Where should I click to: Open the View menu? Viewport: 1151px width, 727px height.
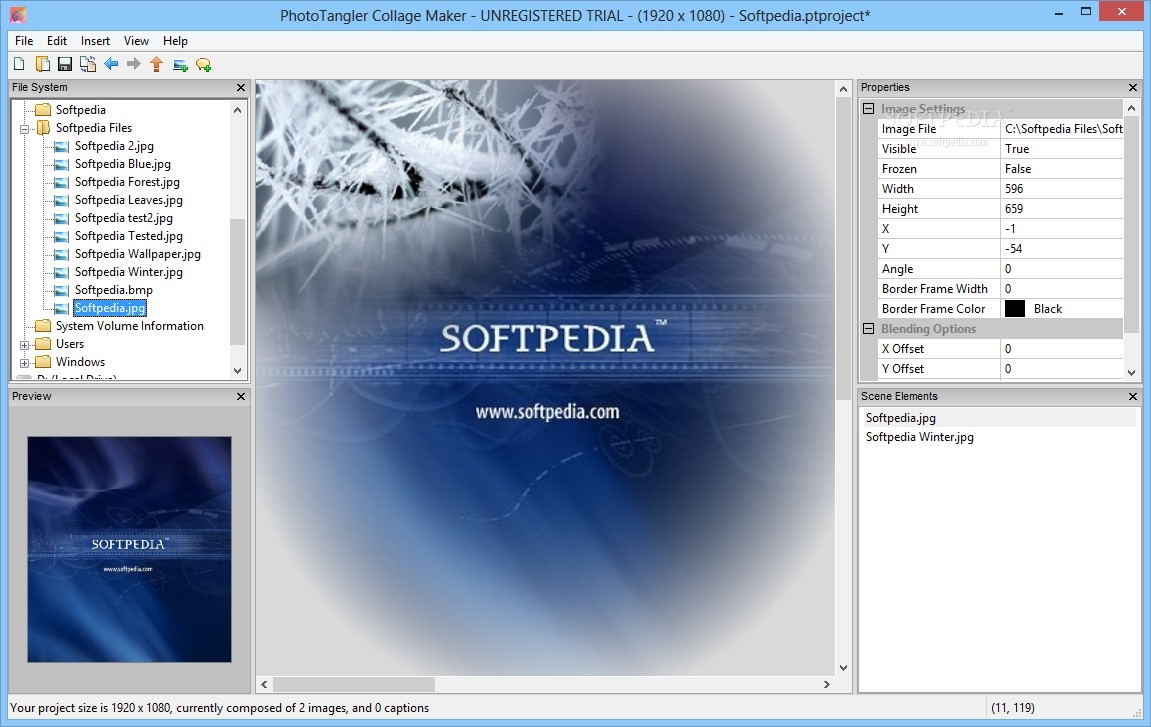[x=136, y=41]
